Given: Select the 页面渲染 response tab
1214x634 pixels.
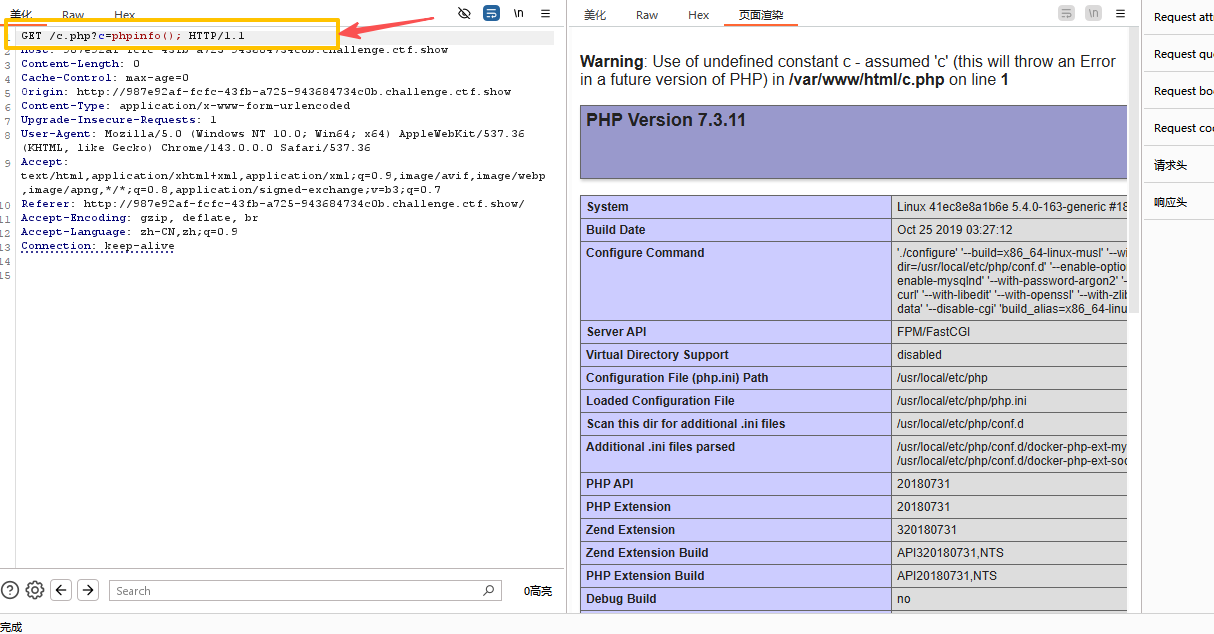Looking at the screenshot, I should coord(761,15).
